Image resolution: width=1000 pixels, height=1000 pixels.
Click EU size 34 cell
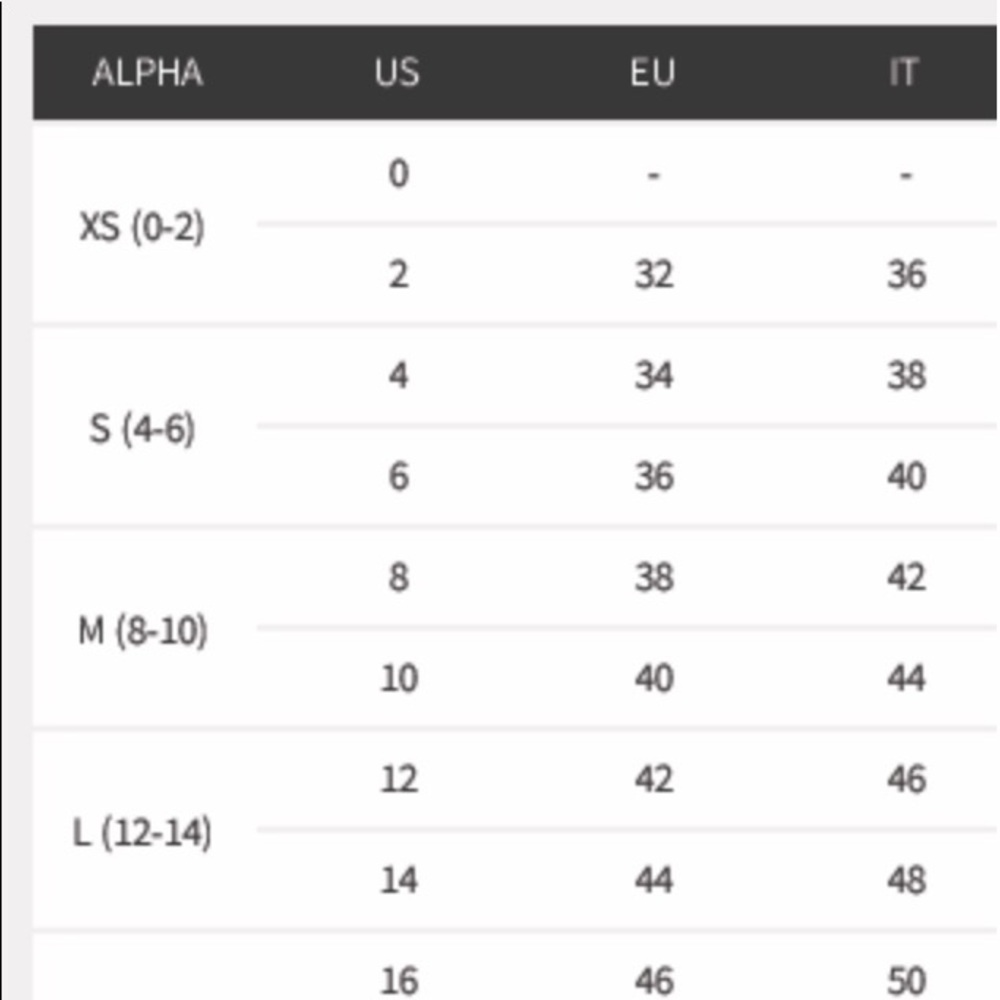[653, 376]
